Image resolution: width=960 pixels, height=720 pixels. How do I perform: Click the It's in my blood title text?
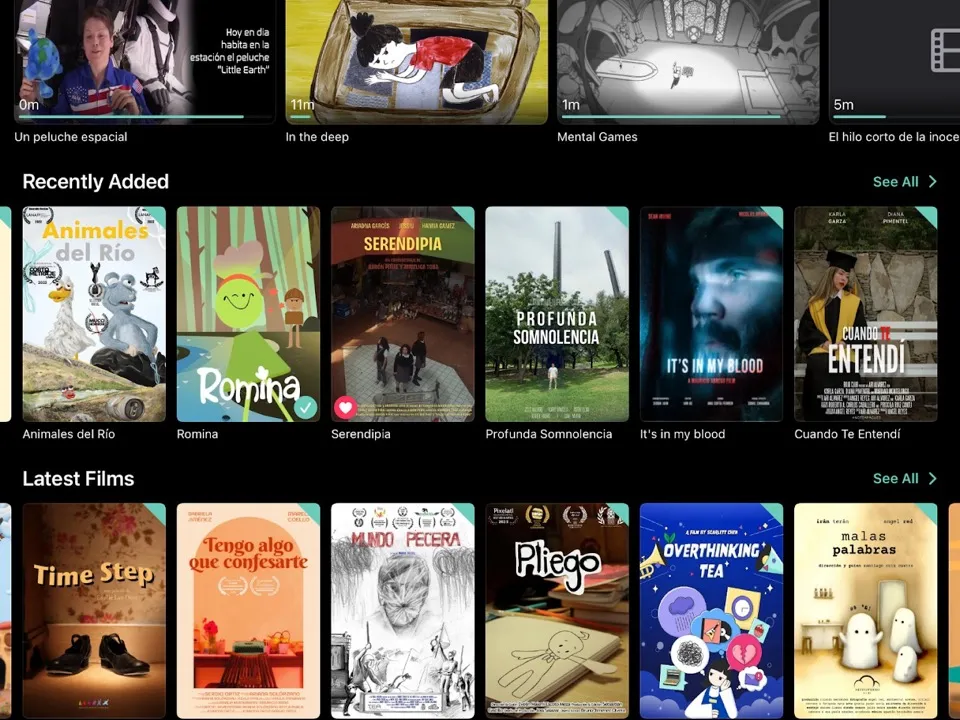(x=682, y=434)
